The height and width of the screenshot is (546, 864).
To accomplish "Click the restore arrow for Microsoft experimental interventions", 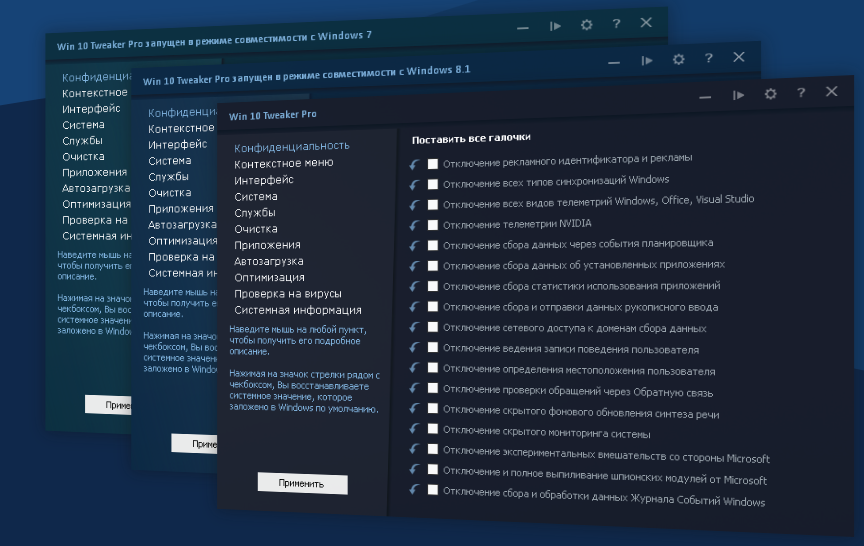I will [415, 449].
